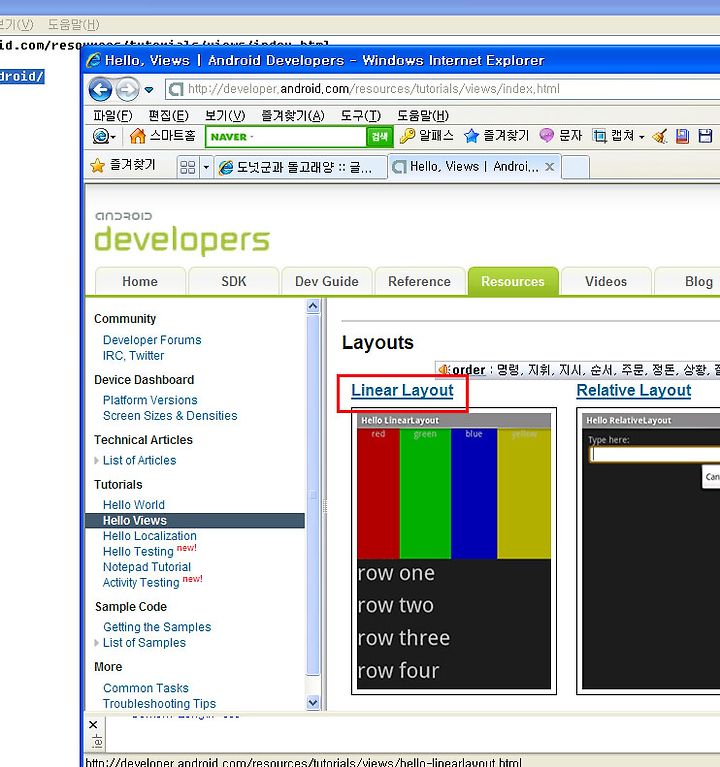The width and height of the screenshot is (720, 767).
Task: Open the Activity Testing link
Action: 141,583
